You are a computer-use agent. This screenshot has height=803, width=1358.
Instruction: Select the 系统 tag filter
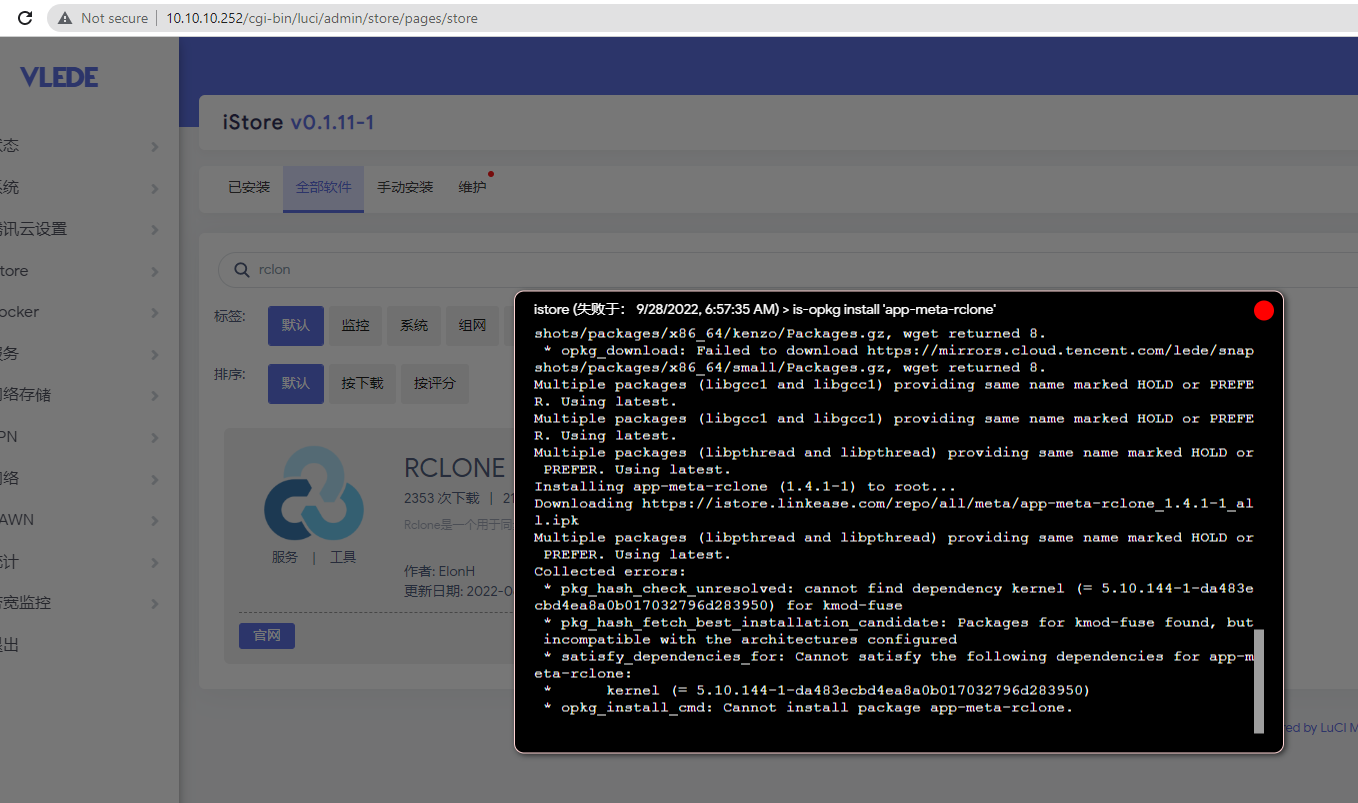point(414,326)
